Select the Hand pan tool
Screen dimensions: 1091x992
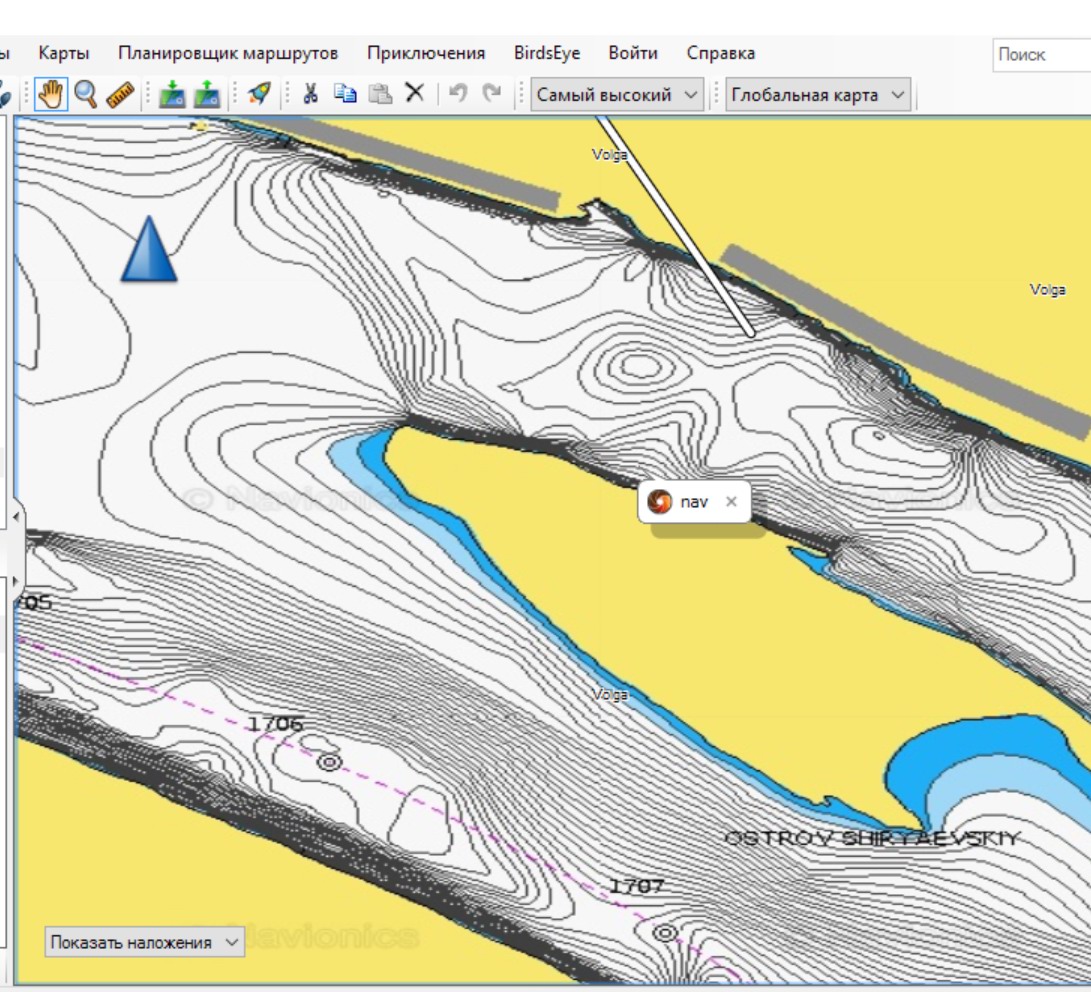coord(49,94)
